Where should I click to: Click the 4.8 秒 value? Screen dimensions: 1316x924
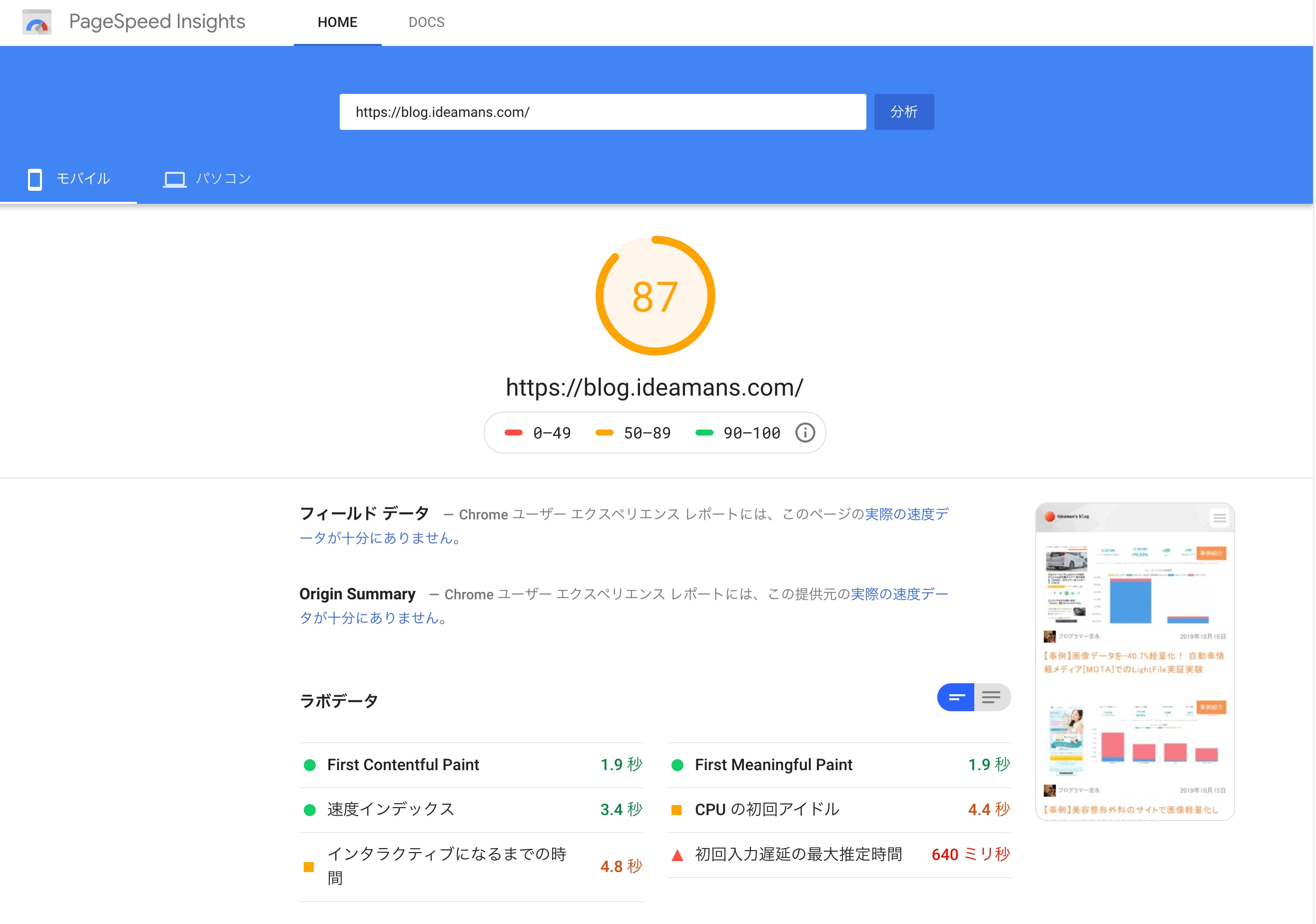(622, 866)
